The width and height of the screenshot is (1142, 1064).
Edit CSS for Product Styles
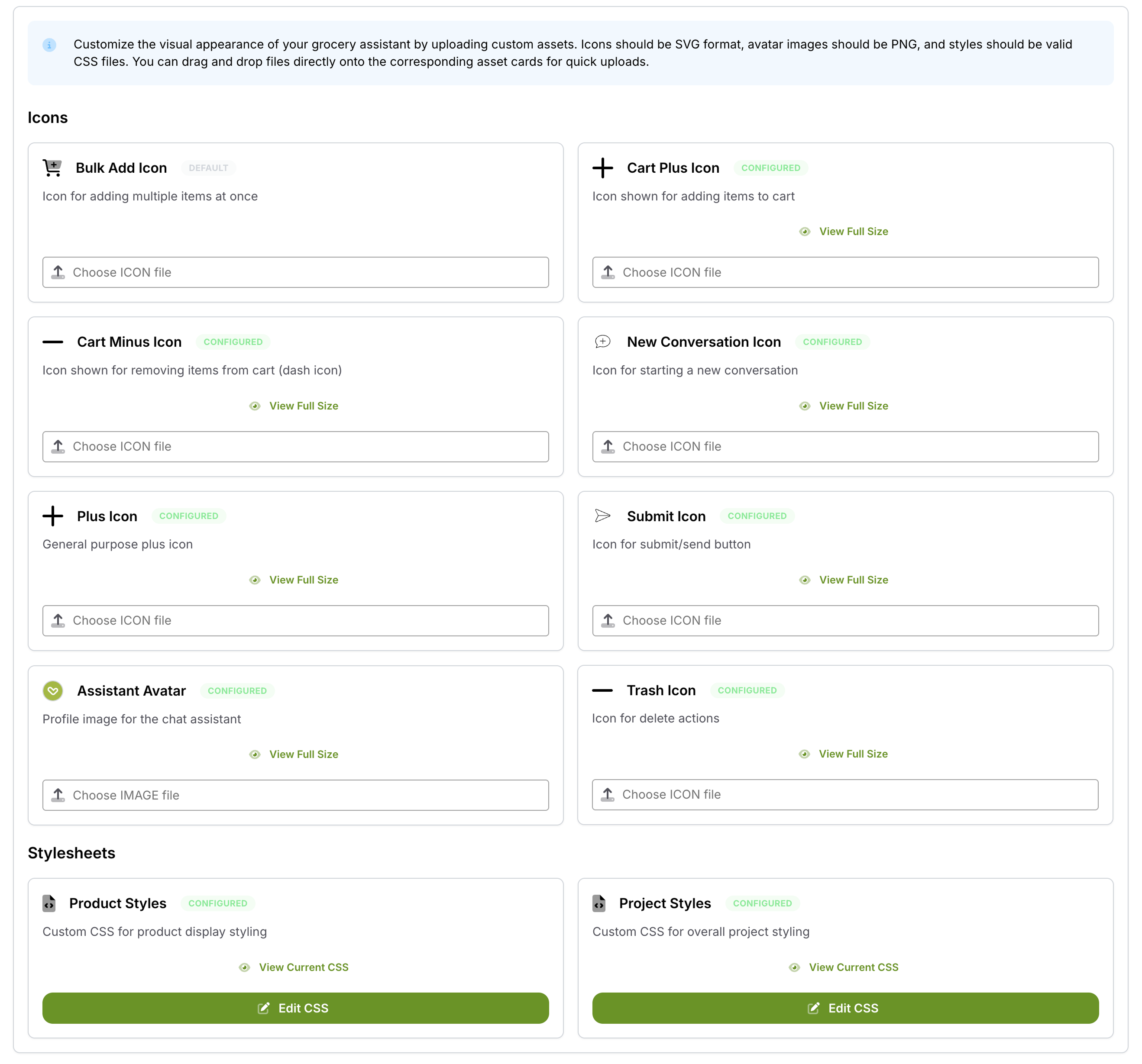tap(295, 1008)
